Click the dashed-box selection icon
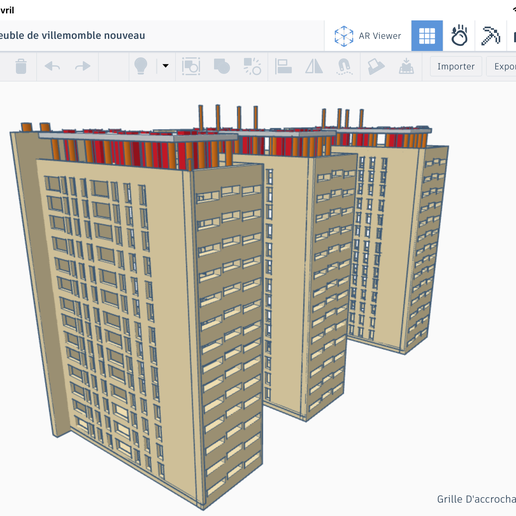This screenshot has height=516, width=516. click(191, 66)
